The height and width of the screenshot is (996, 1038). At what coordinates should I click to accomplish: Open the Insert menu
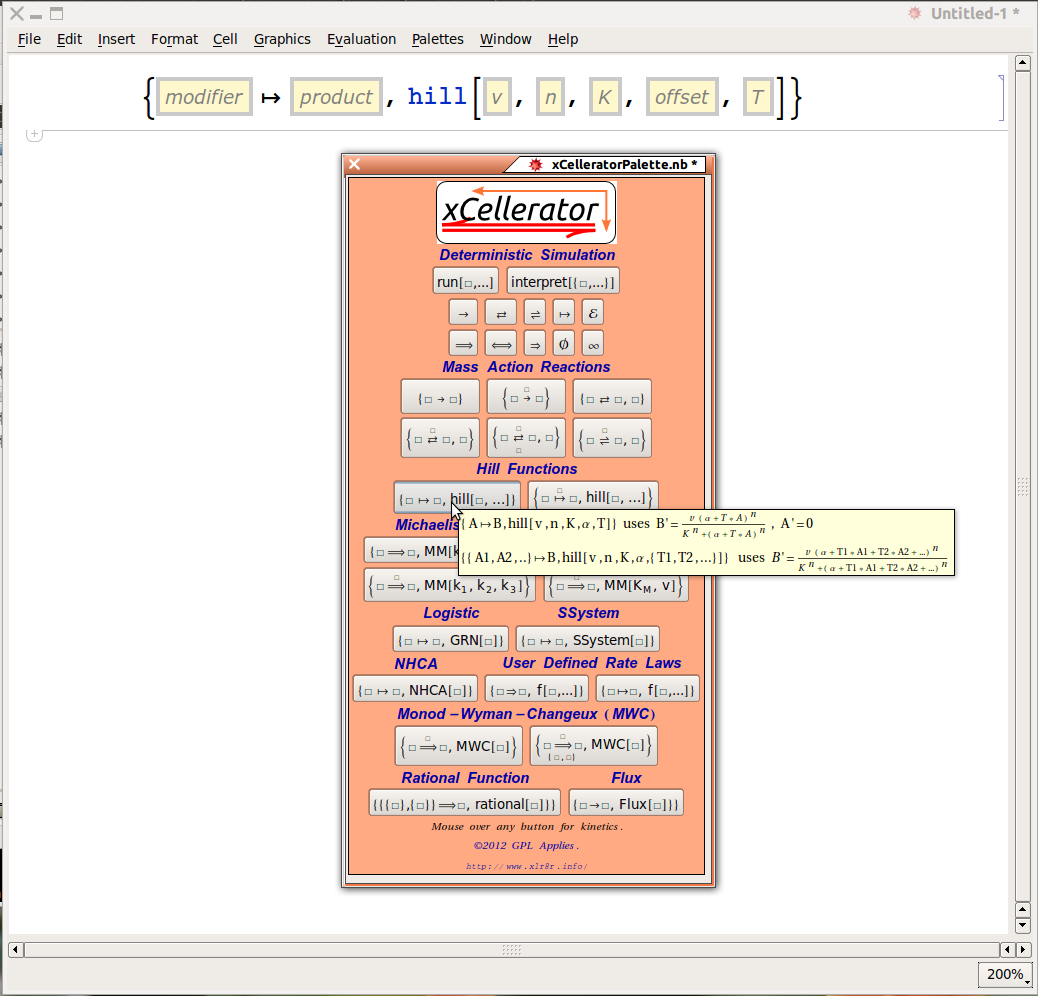(x=117, y=39)
